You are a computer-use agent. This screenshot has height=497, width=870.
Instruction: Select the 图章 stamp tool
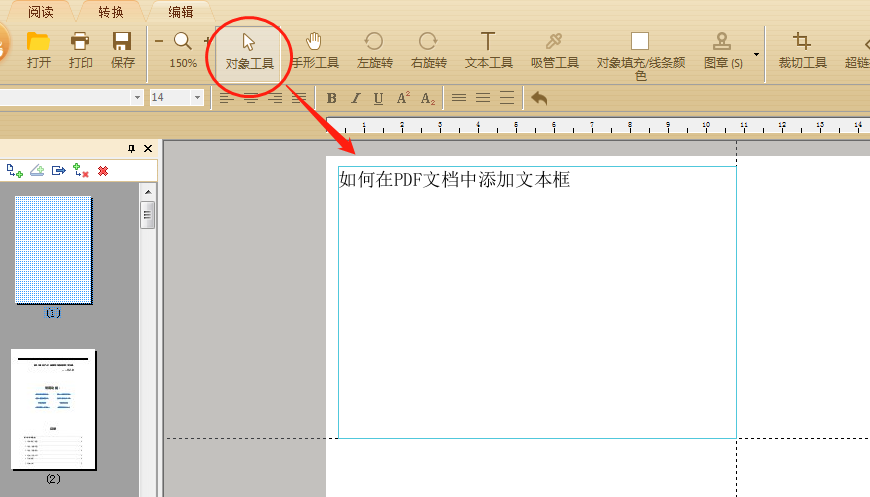(x=722, y=50)
